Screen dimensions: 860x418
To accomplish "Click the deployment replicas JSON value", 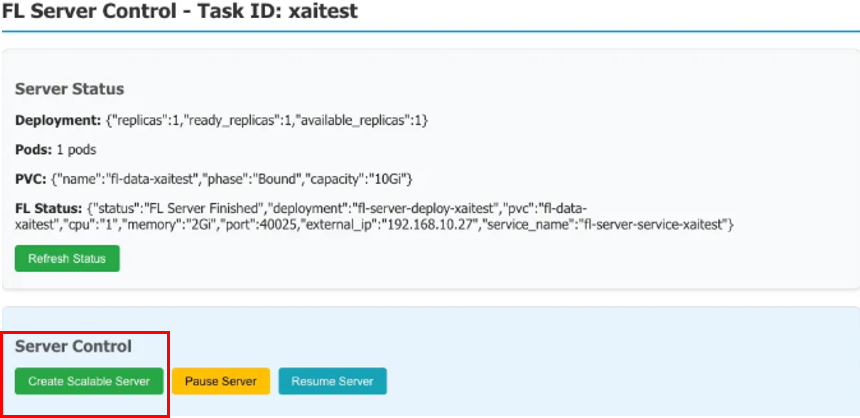I will [267, 120].
